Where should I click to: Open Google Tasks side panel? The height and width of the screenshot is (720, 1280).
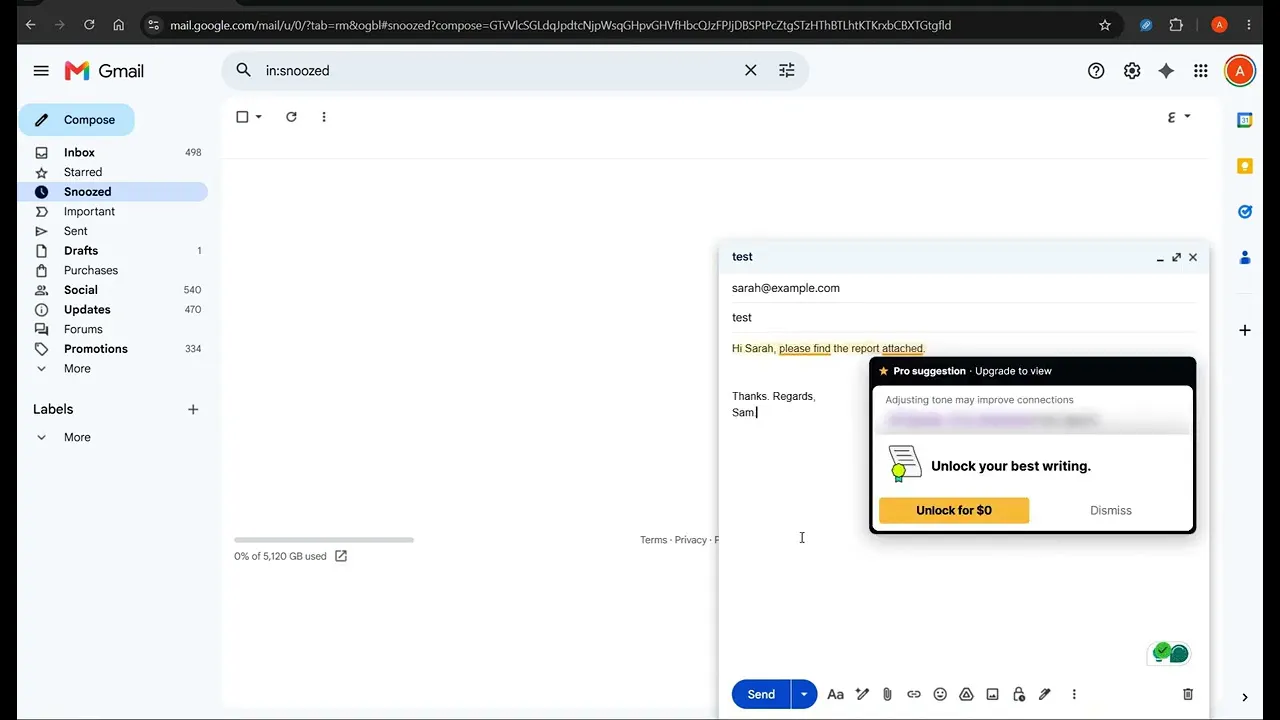click(1245, 212)
